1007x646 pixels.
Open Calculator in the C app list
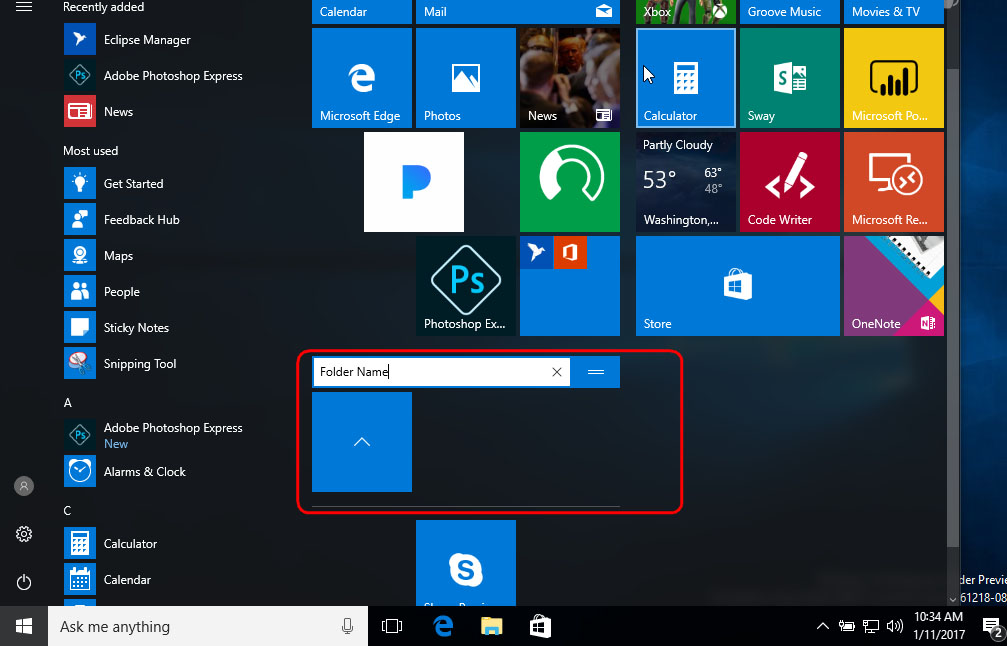110,543
